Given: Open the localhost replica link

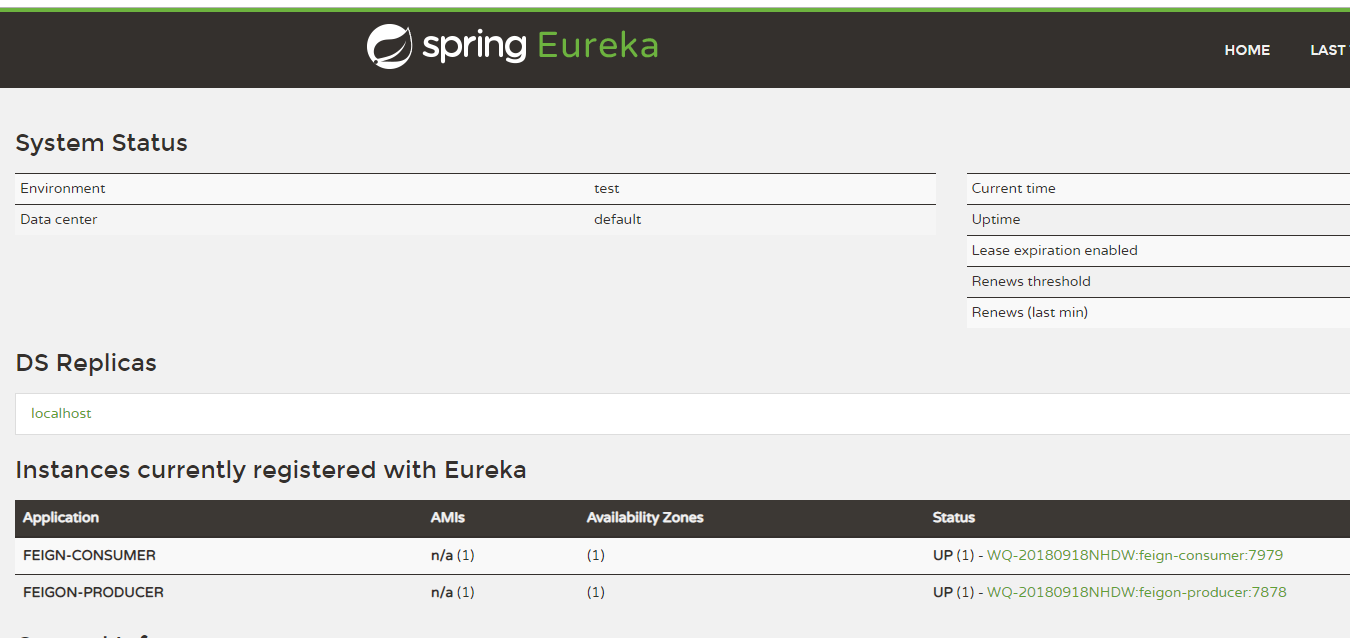Looking at the screenshot, I should pos(61,413).
